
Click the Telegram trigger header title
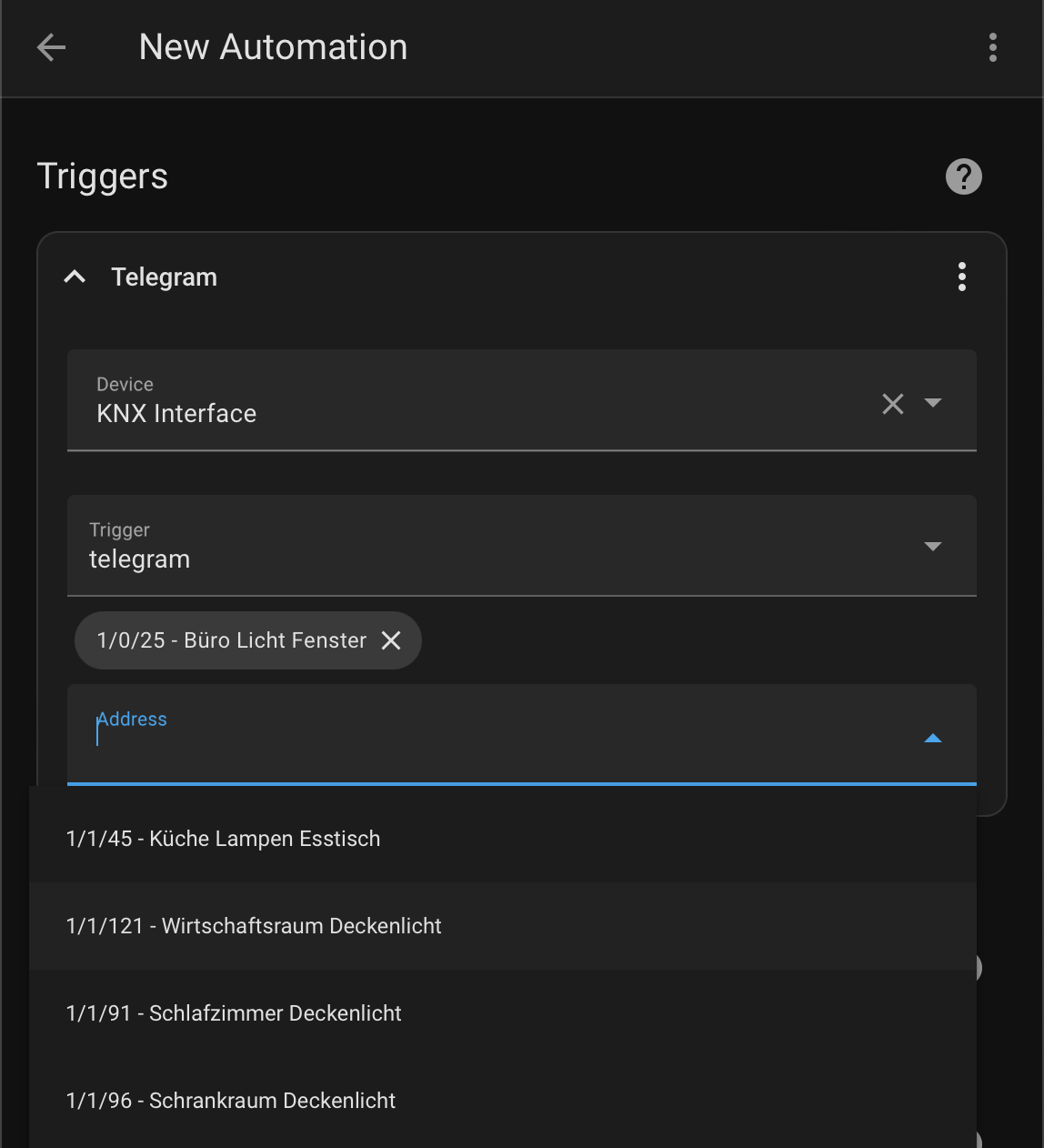click(x=164, y=277)
